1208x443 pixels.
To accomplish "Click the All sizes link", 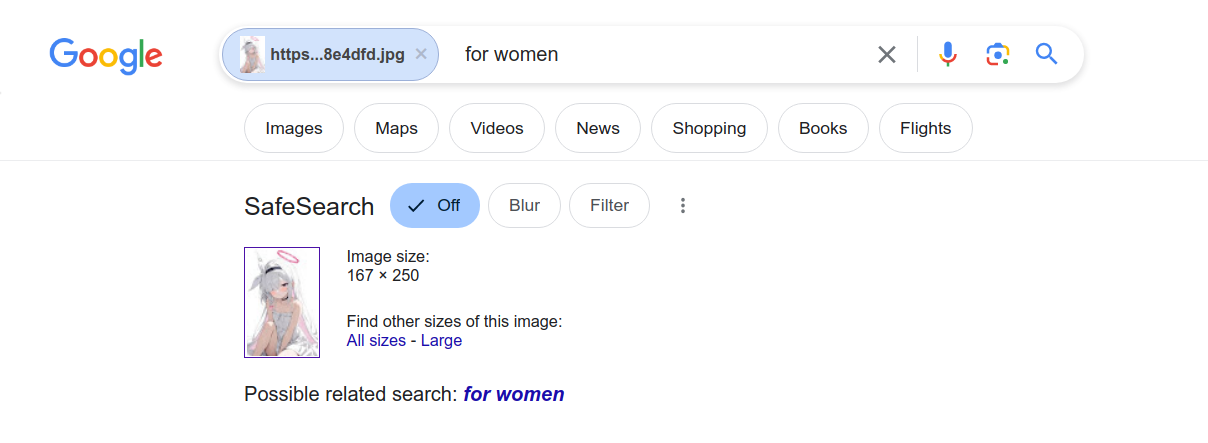I will (376, 341).
